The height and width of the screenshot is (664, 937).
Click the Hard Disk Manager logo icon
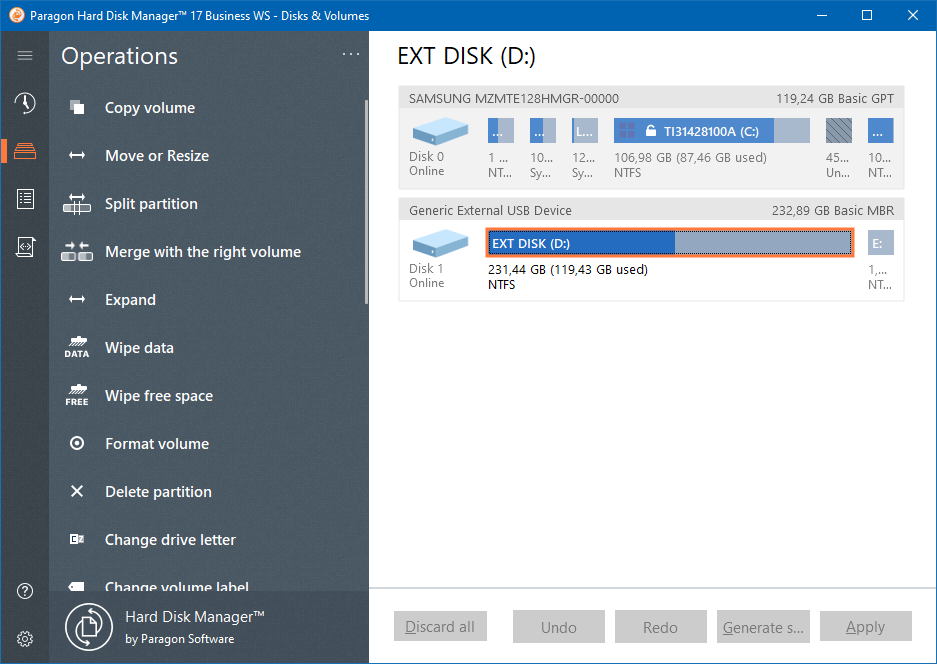89,627
